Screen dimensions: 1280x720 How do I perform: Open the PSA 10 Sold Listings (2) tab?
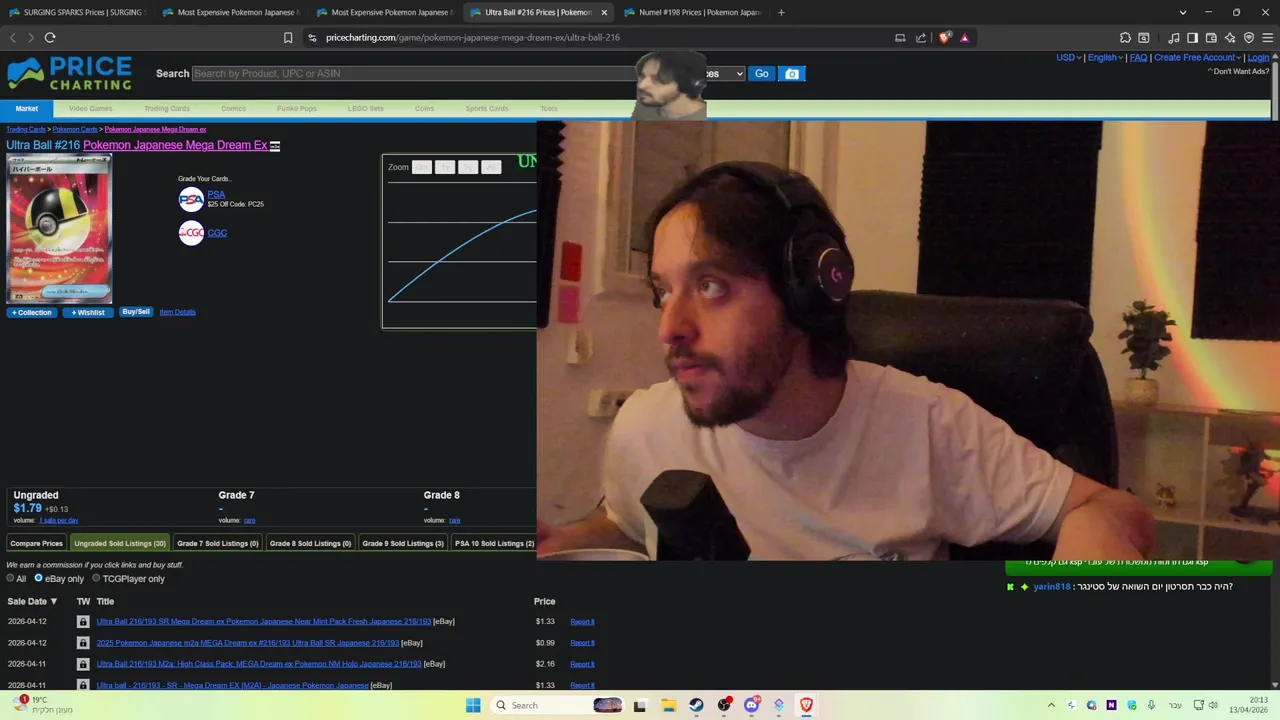(x=494, y=543)
